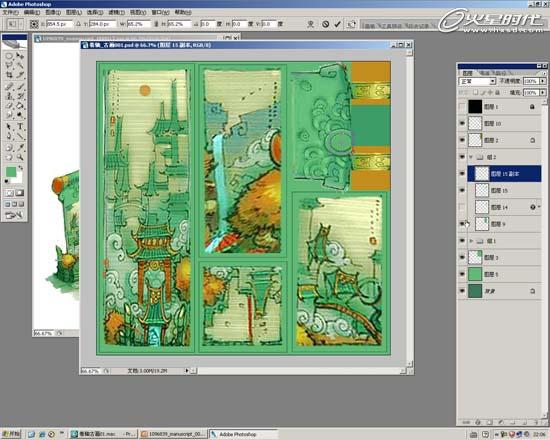Select the Lasso tool

point(9,65)
